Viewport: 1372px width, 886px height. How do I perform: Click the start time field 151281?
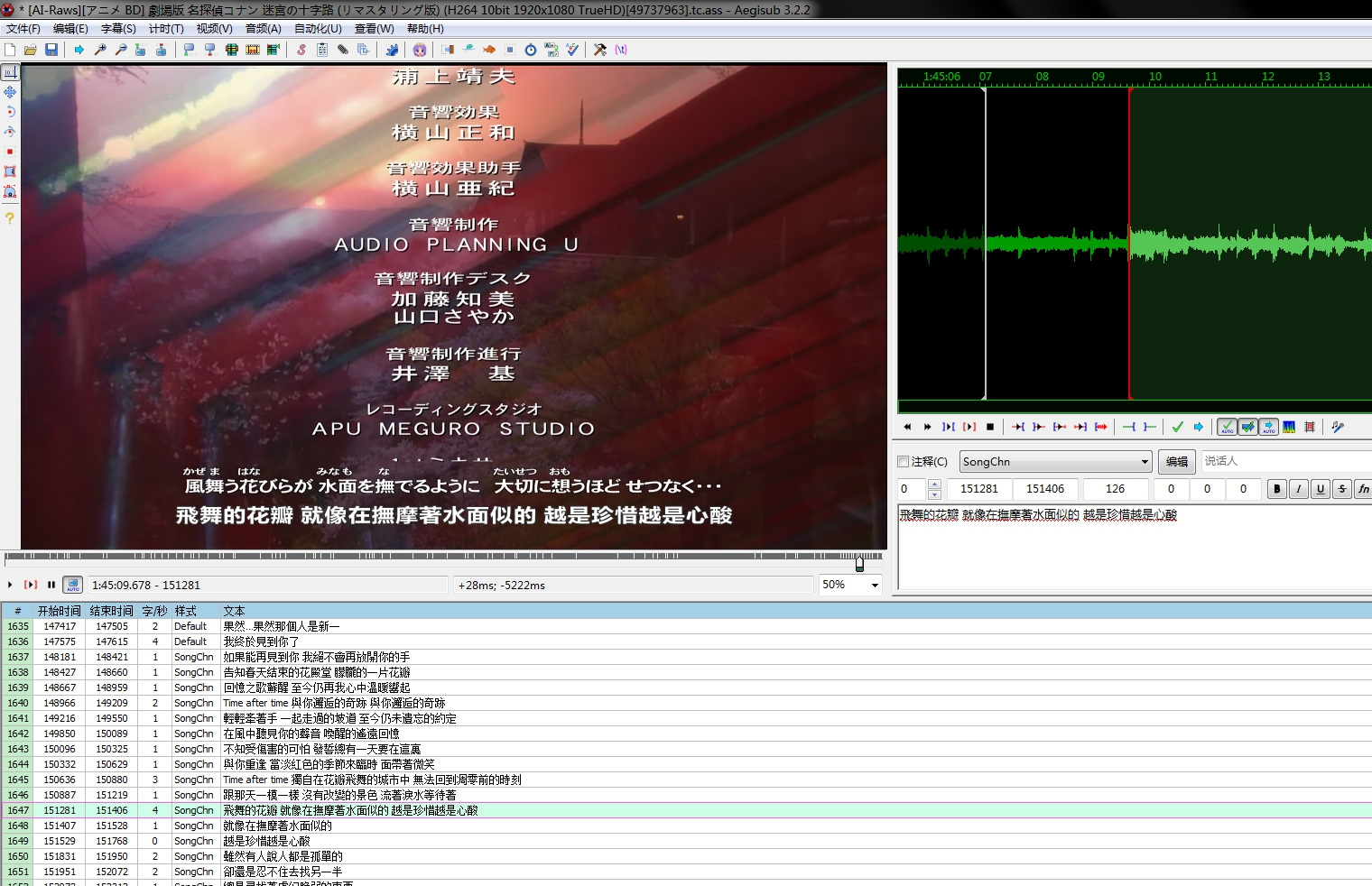[979, 488]
